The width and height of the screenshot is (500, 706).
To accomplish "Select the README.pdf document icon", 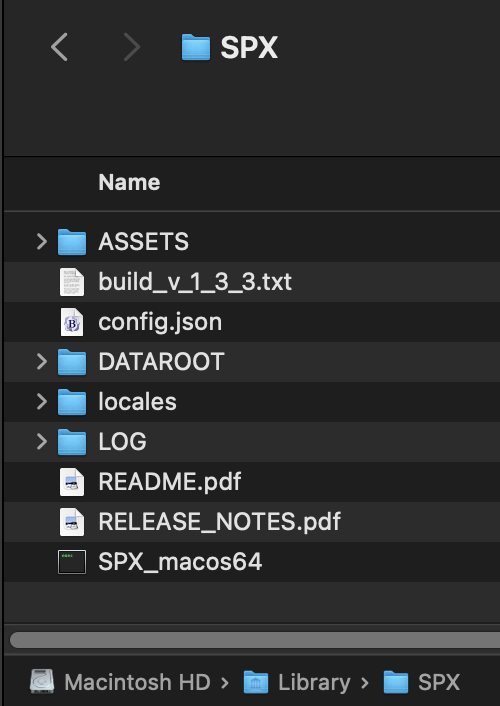I will 72,482.
